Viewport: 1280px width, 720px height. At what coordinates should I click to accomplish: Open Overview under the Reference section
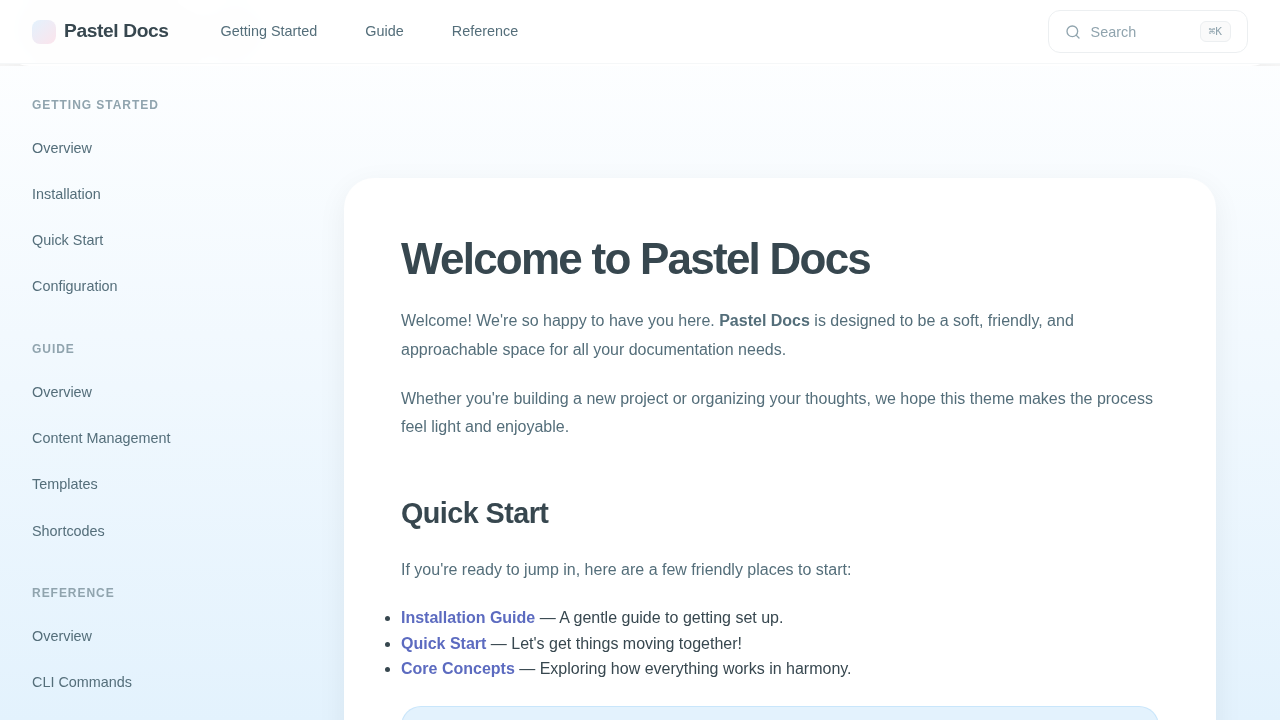point(62,636)
